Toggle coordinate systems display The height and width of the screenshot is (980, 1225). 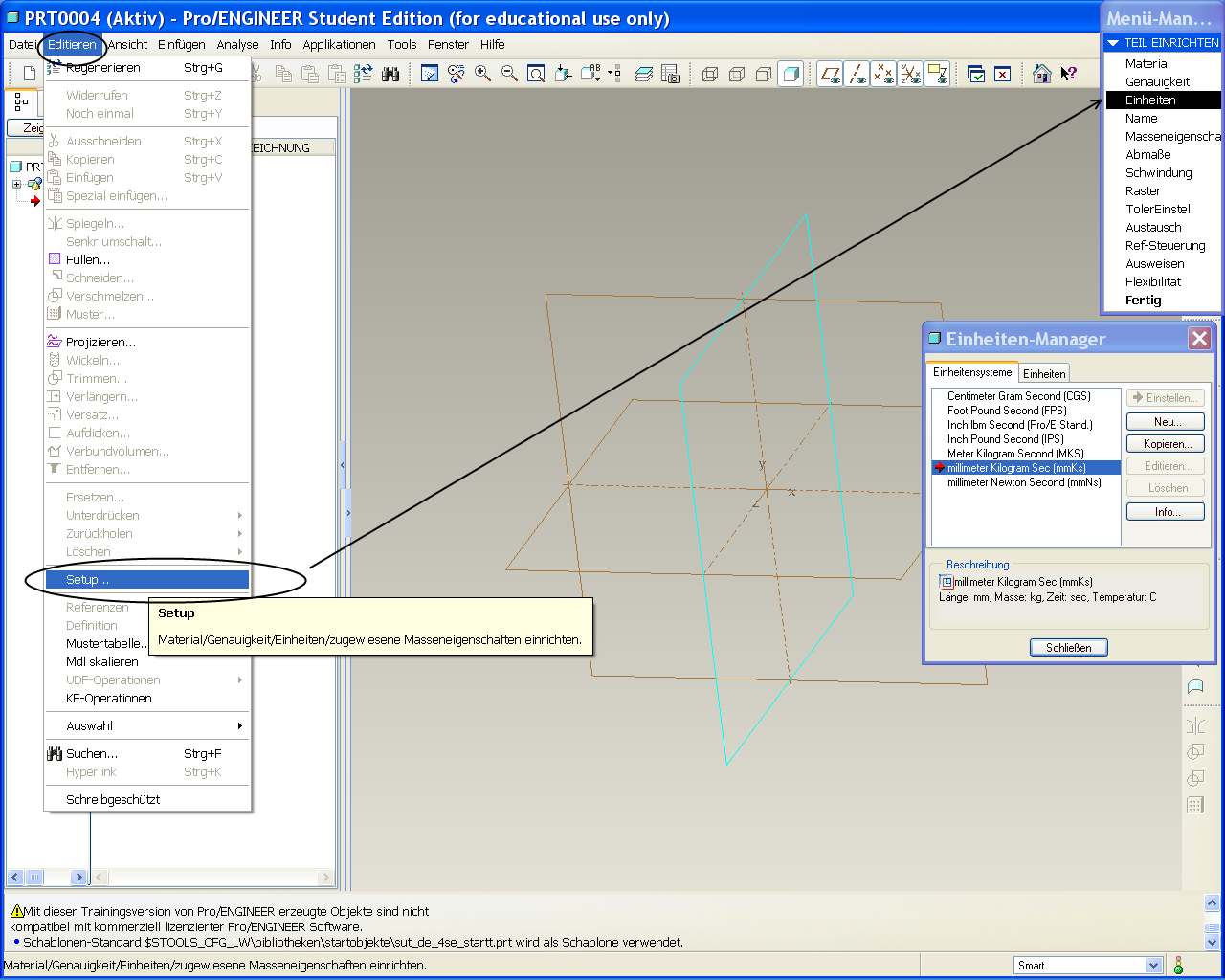tap(910, 74)
